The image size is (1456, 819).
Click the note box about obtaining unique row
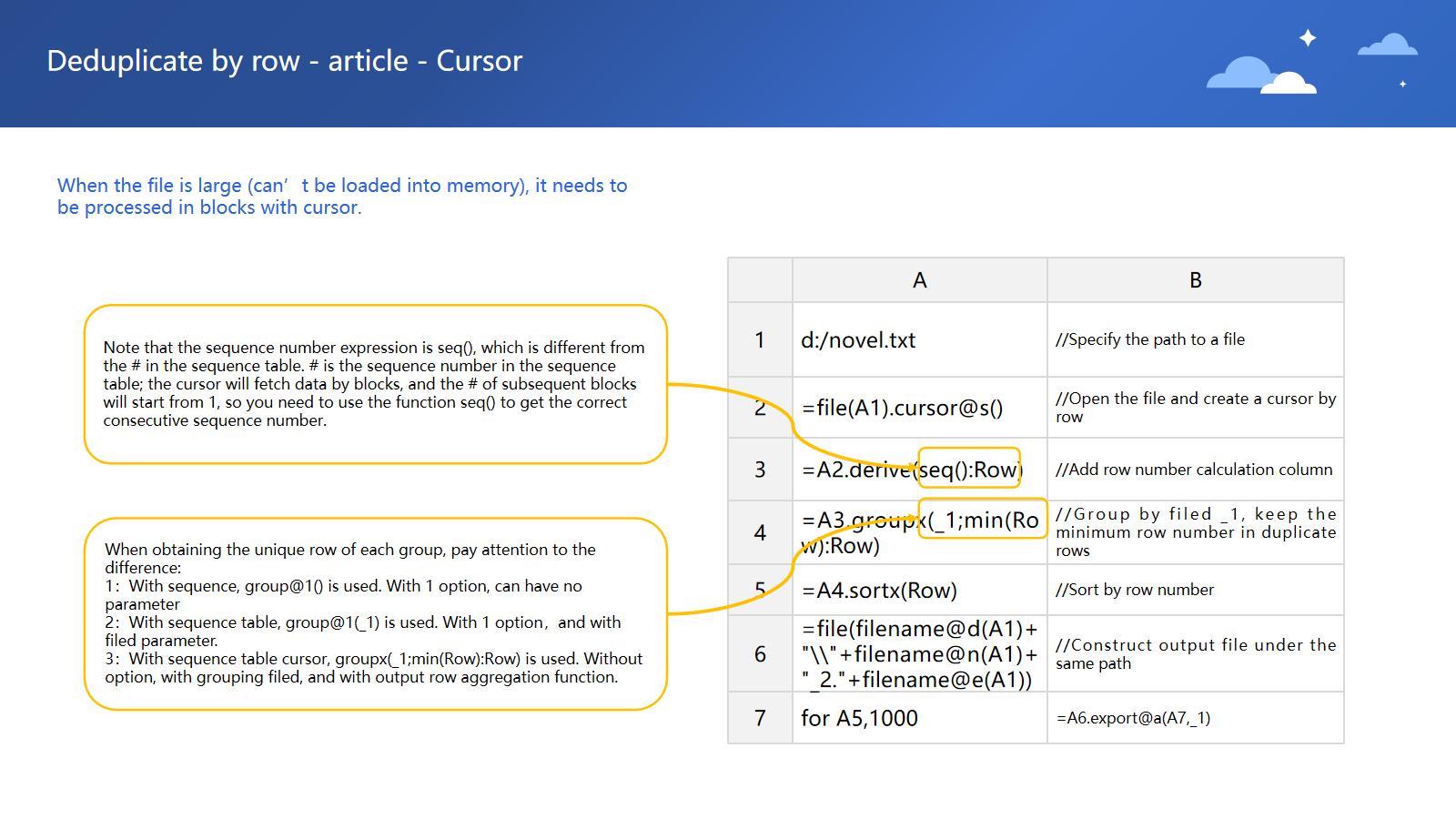coord(375,613)
